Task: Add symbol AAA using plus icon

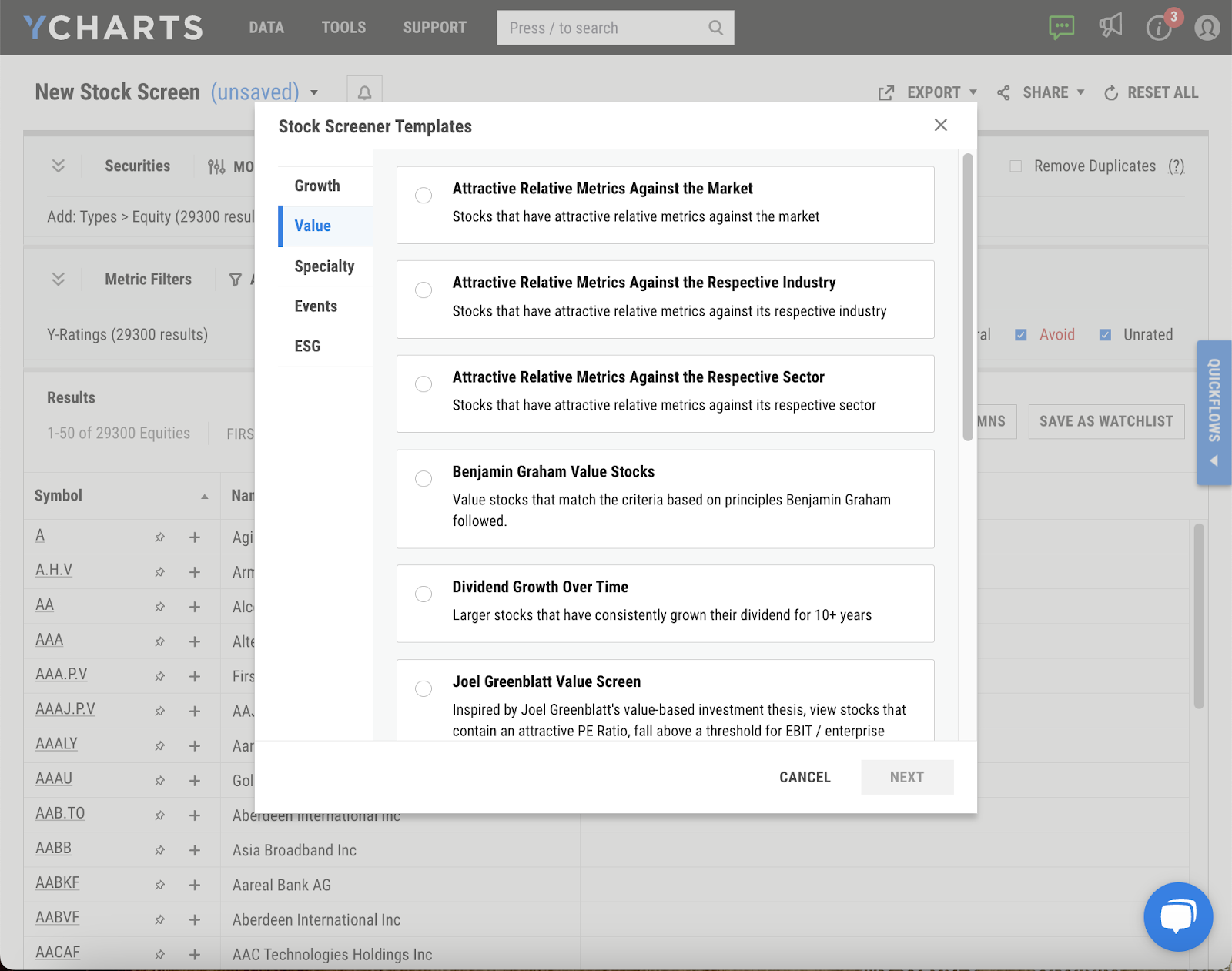Action: click(195, 641)
